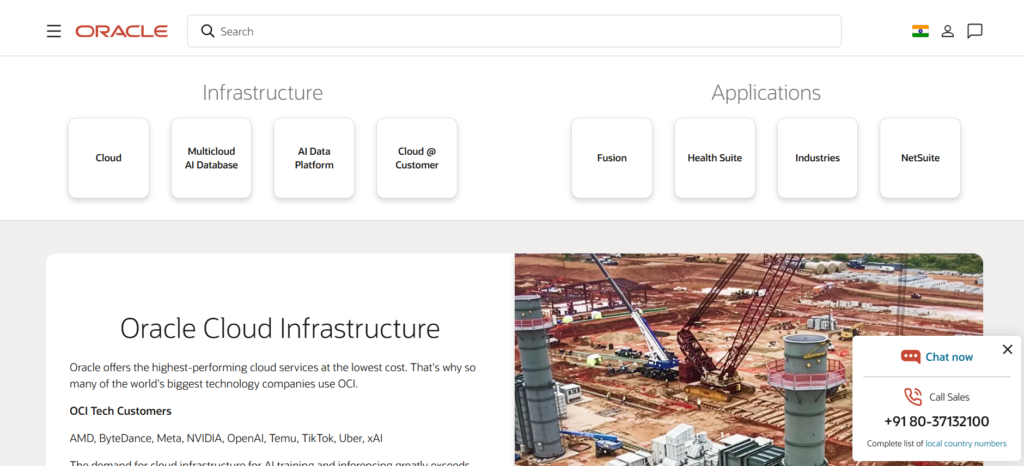
Task: Click the construction site image
Action: [748, 360]
